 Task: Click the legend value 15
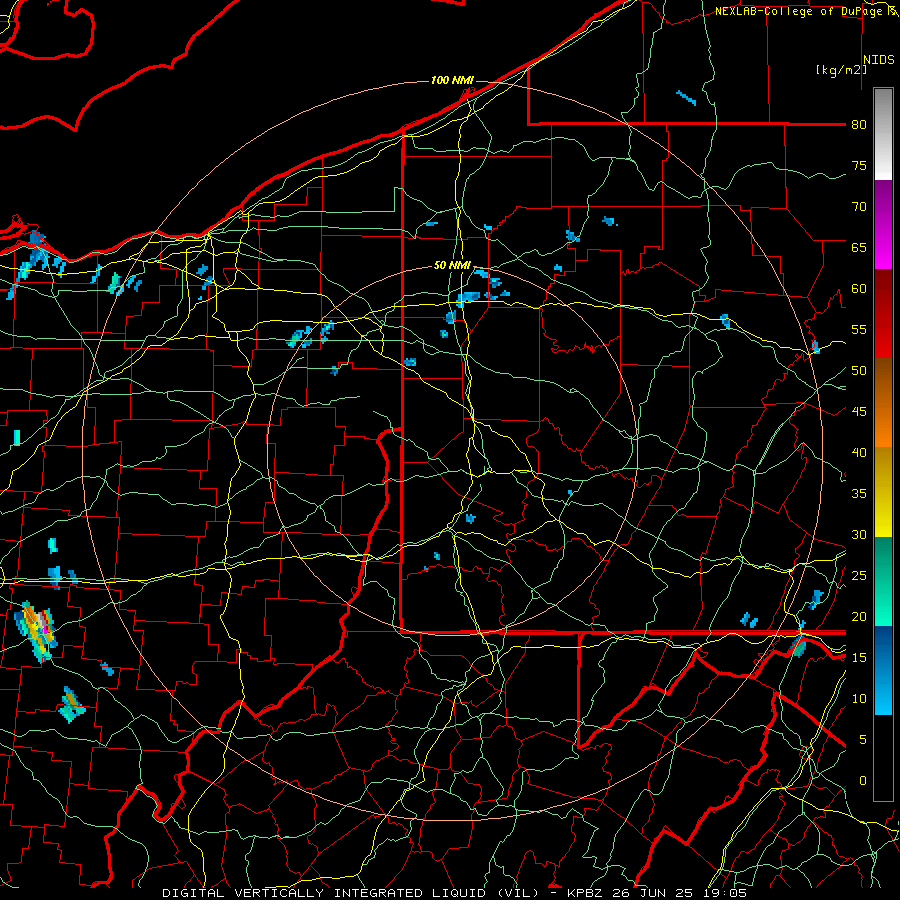(x=859, y=658)
